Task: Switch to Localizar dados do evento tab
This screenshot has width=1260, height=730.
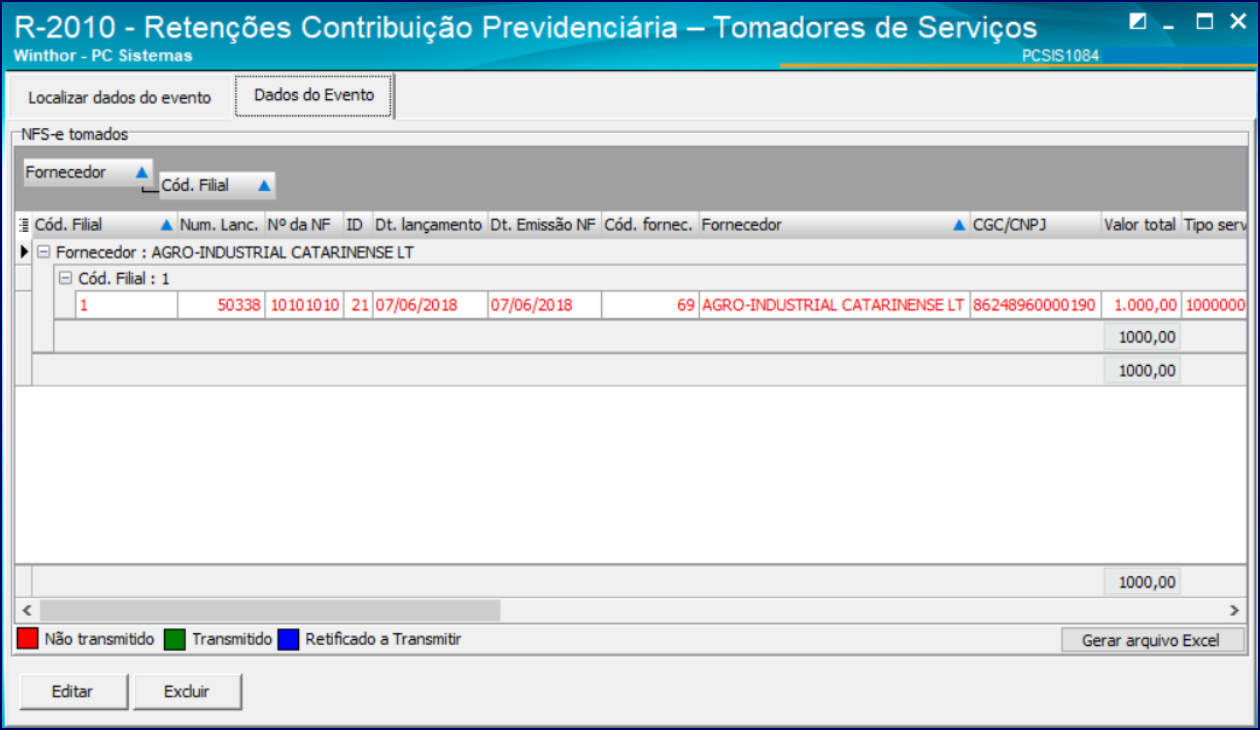Action: tap(119, 98)
